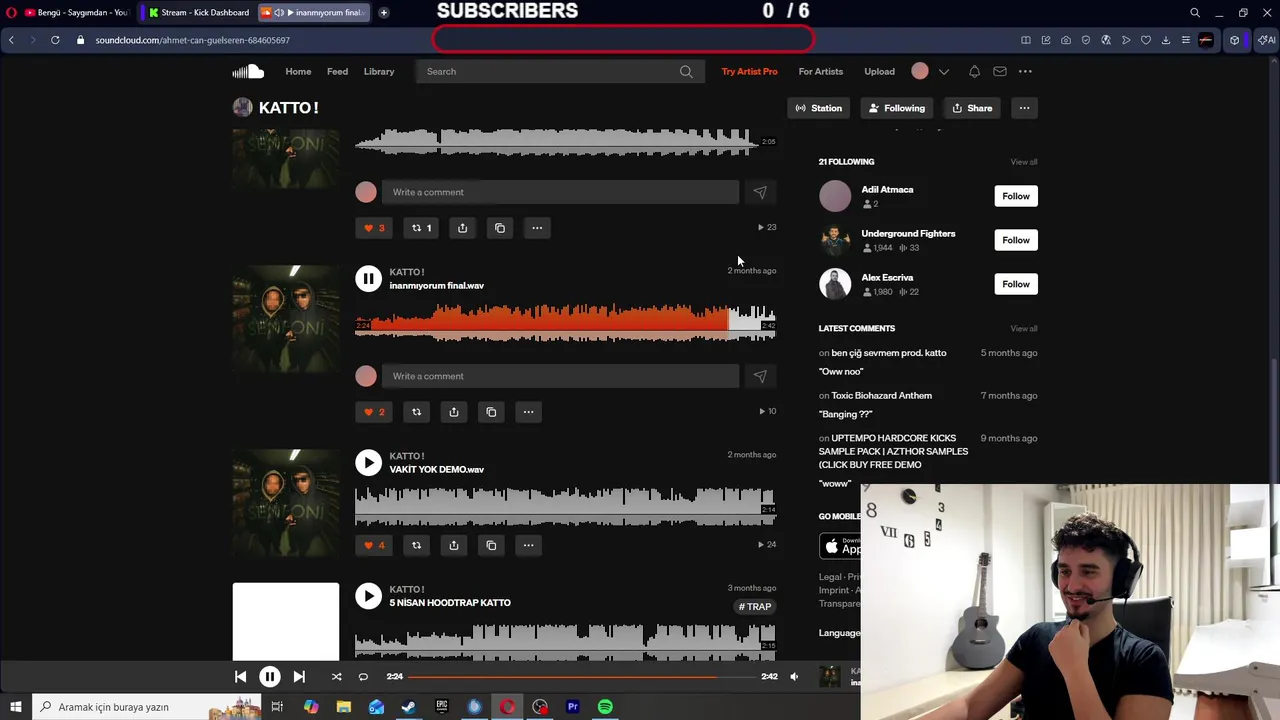View all latest comments

coord(1023,329)
